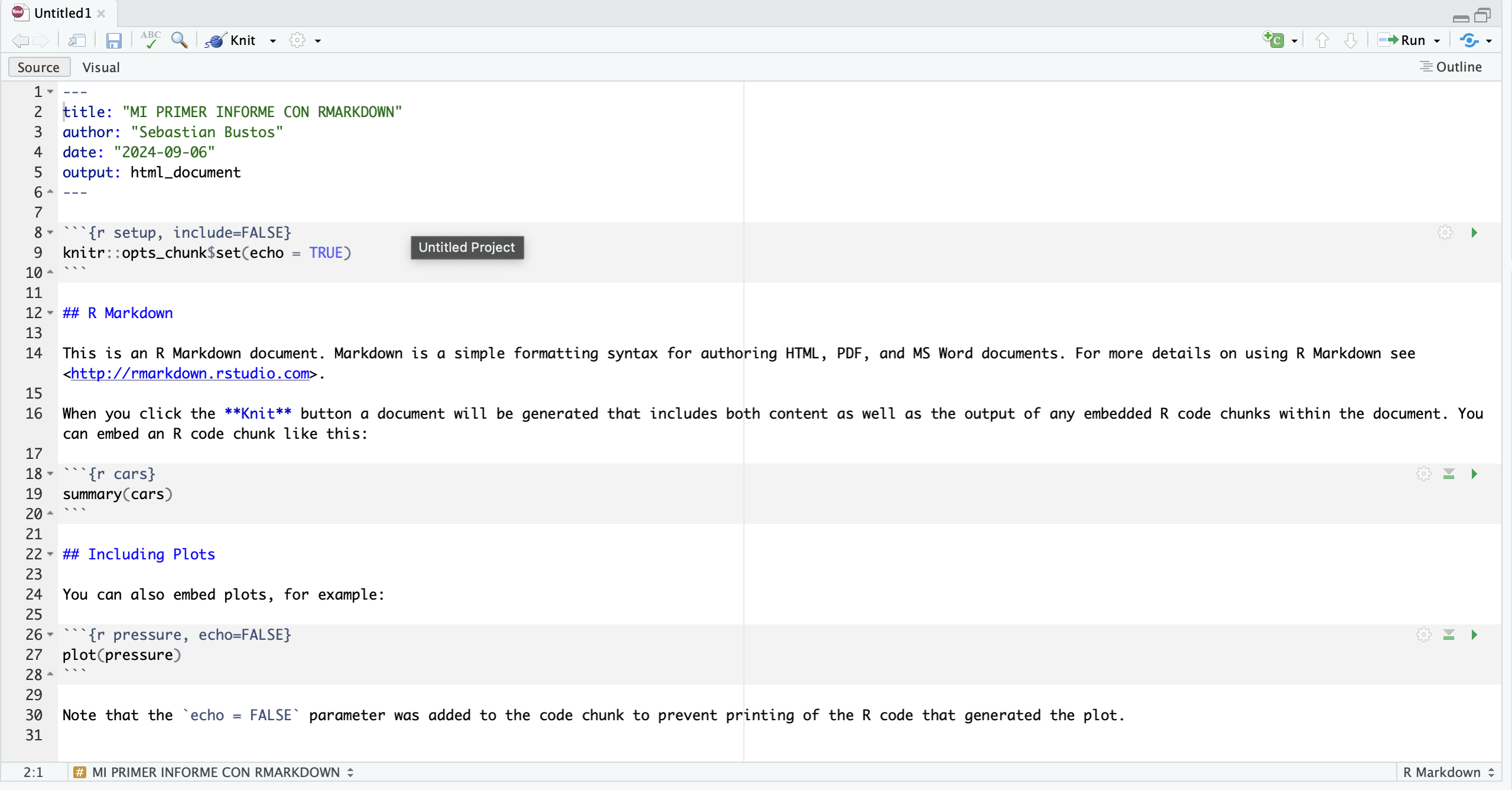Open section navigator MI PRIMER INFORME
The width and height of the screenshot is (1512, 790).
214,772
